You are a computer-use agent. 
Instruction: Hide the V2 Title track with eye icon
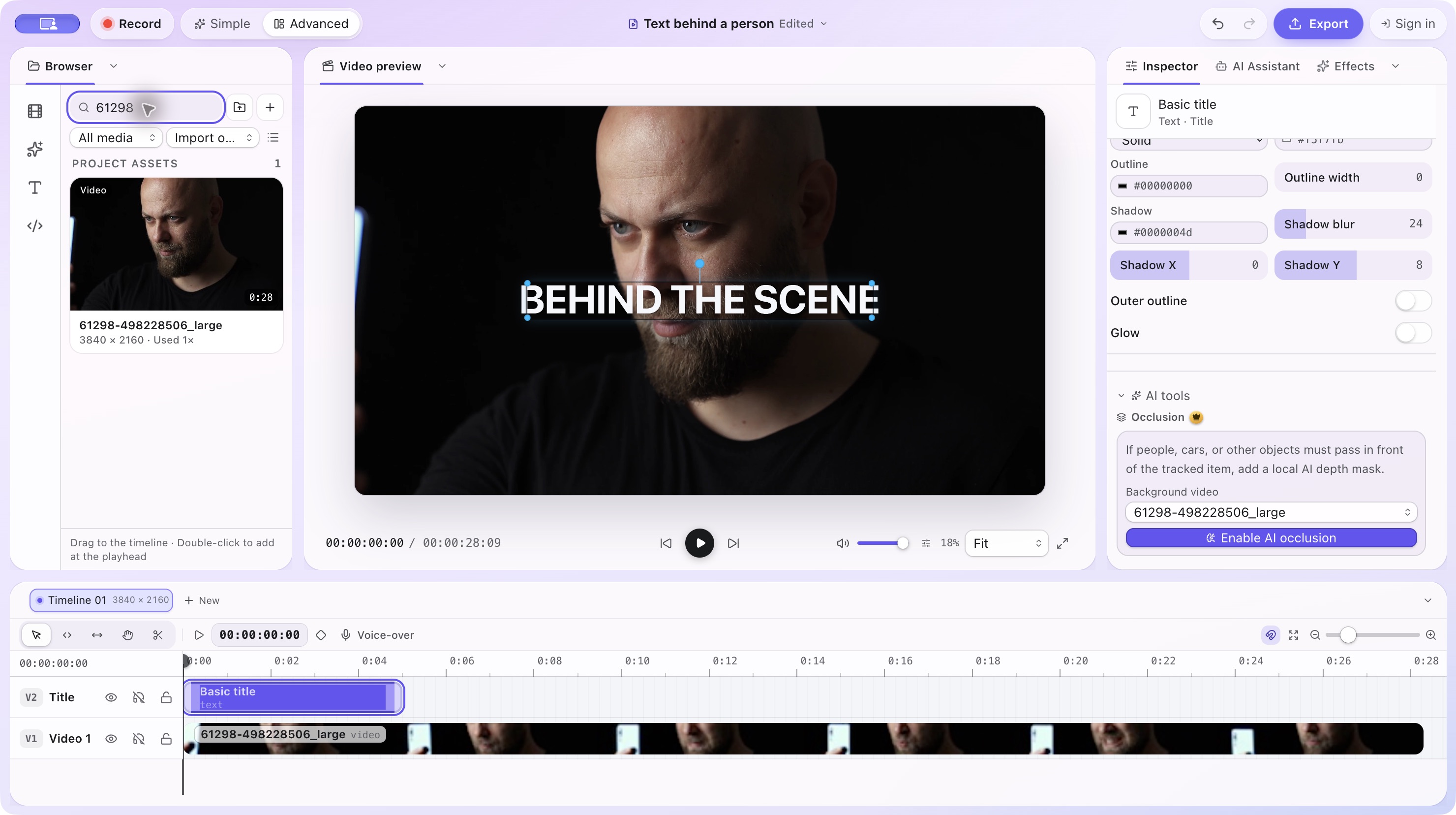point(111,697)
